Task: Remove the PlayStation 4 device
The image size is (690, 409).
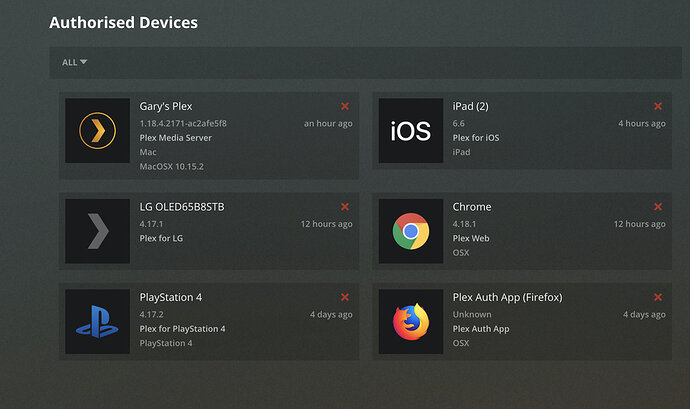Action: click(x=345, y=297)
